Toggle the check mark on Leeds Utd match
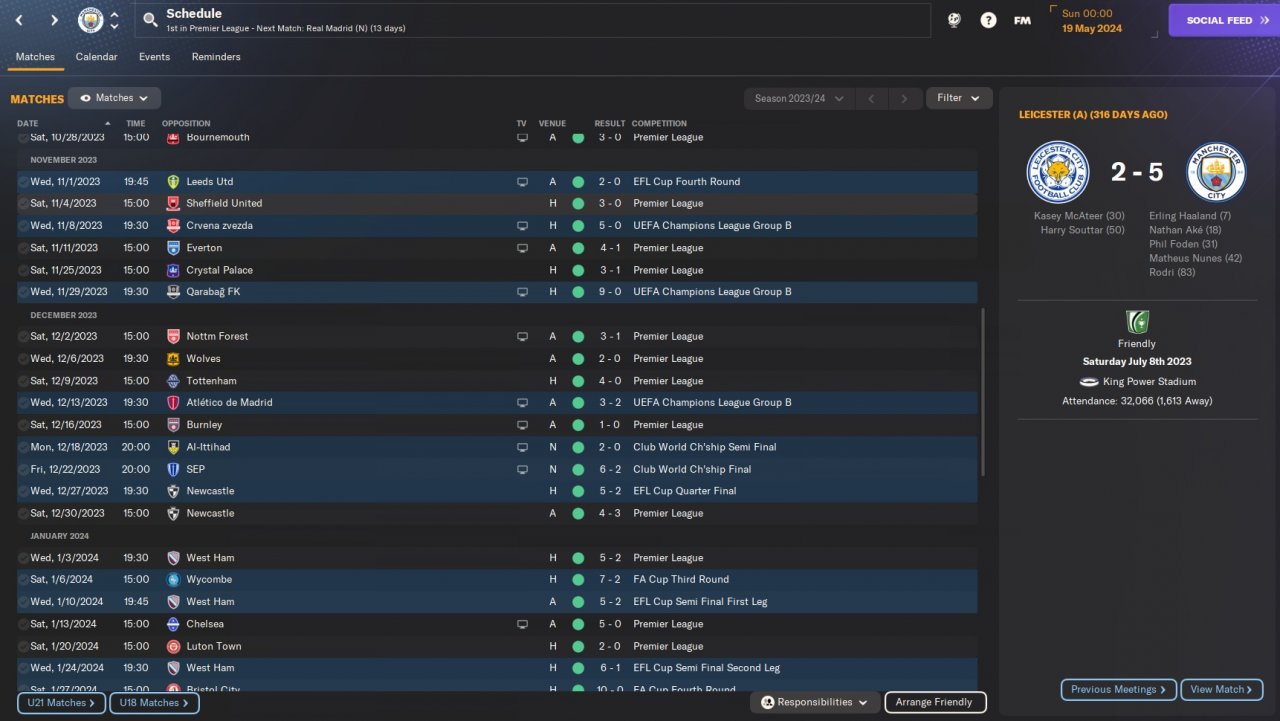The image size is (1280, 721). [23, 182]
